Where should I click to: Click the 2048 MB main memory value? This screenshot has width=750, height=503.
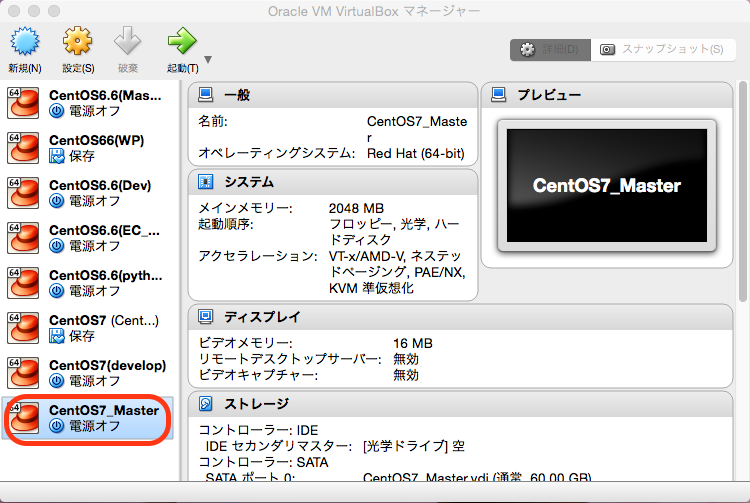click(356, 208)
